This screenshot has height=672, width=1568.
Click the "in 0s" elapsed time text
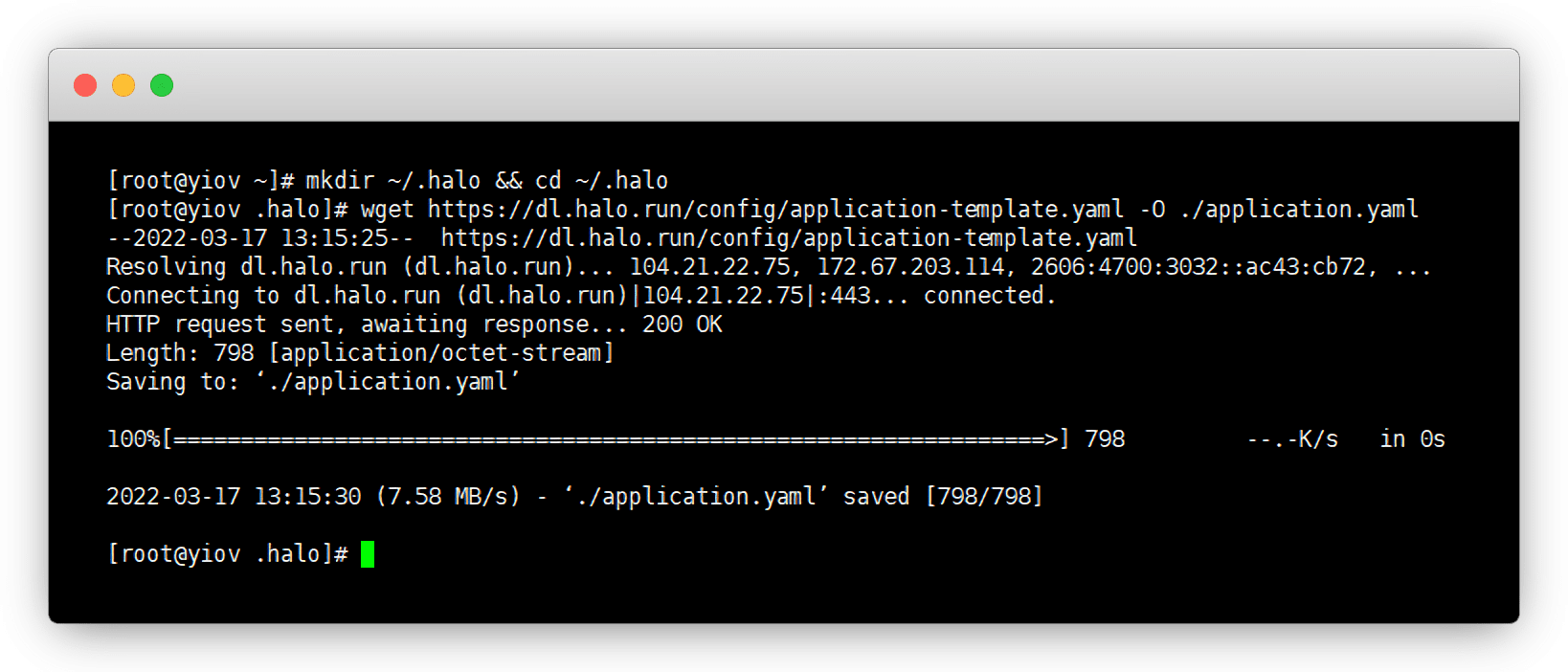tap(1412, 439)
